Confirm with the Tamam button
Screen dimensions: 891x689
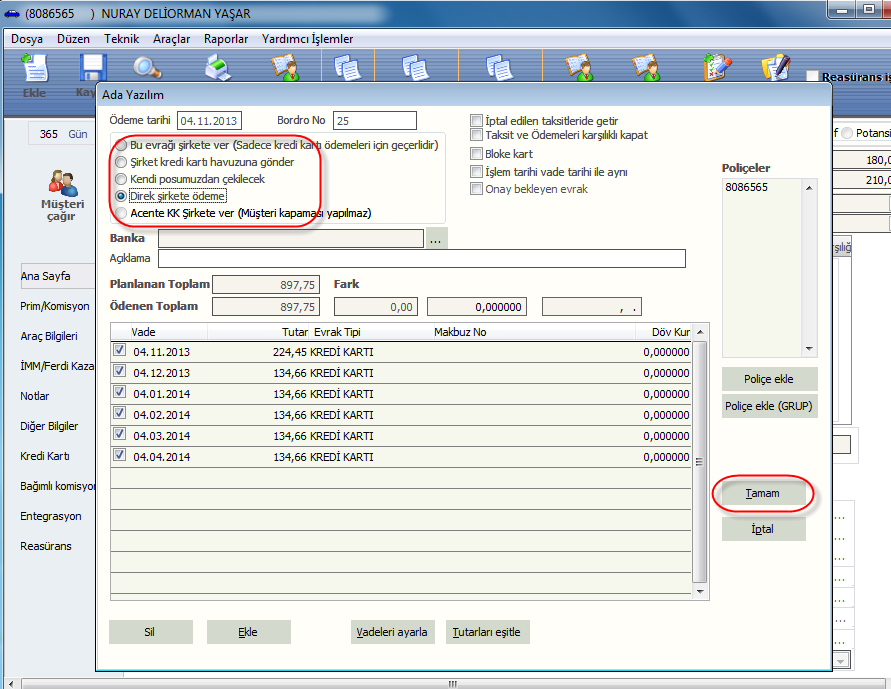click(x=762, y=494)
